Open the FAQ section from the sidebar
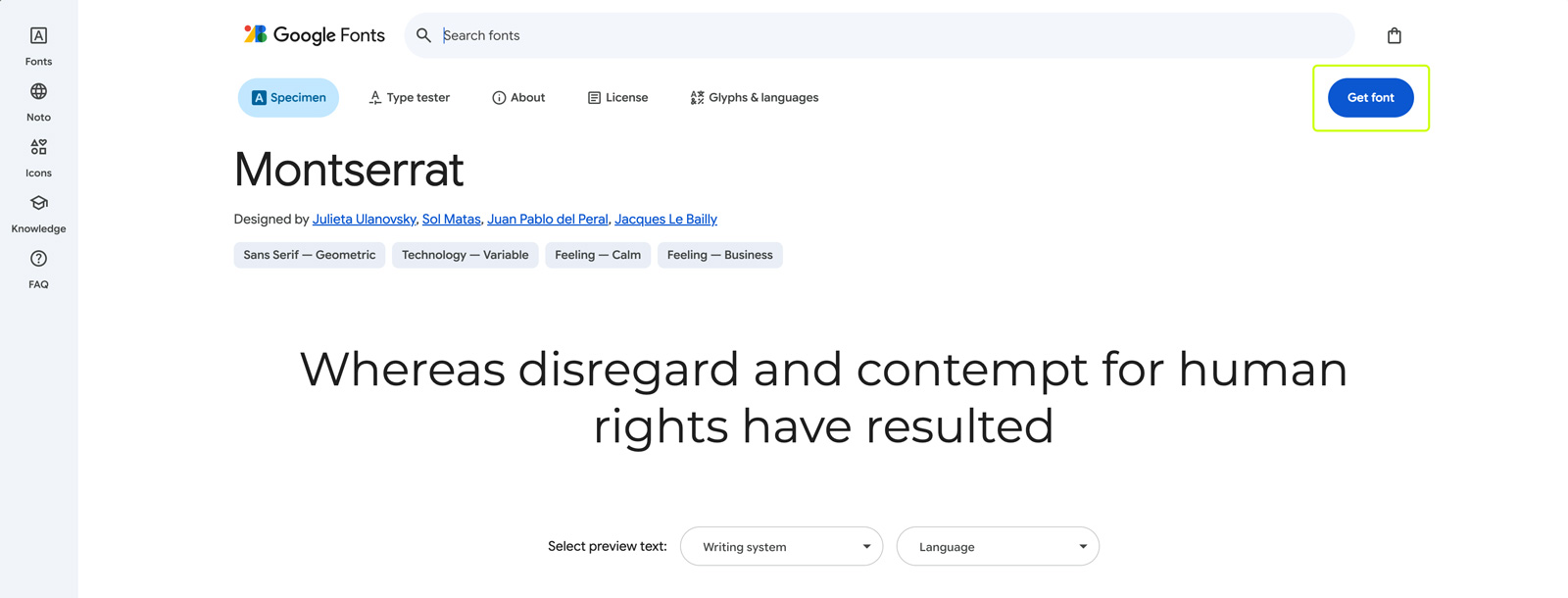 click(38, 268)
